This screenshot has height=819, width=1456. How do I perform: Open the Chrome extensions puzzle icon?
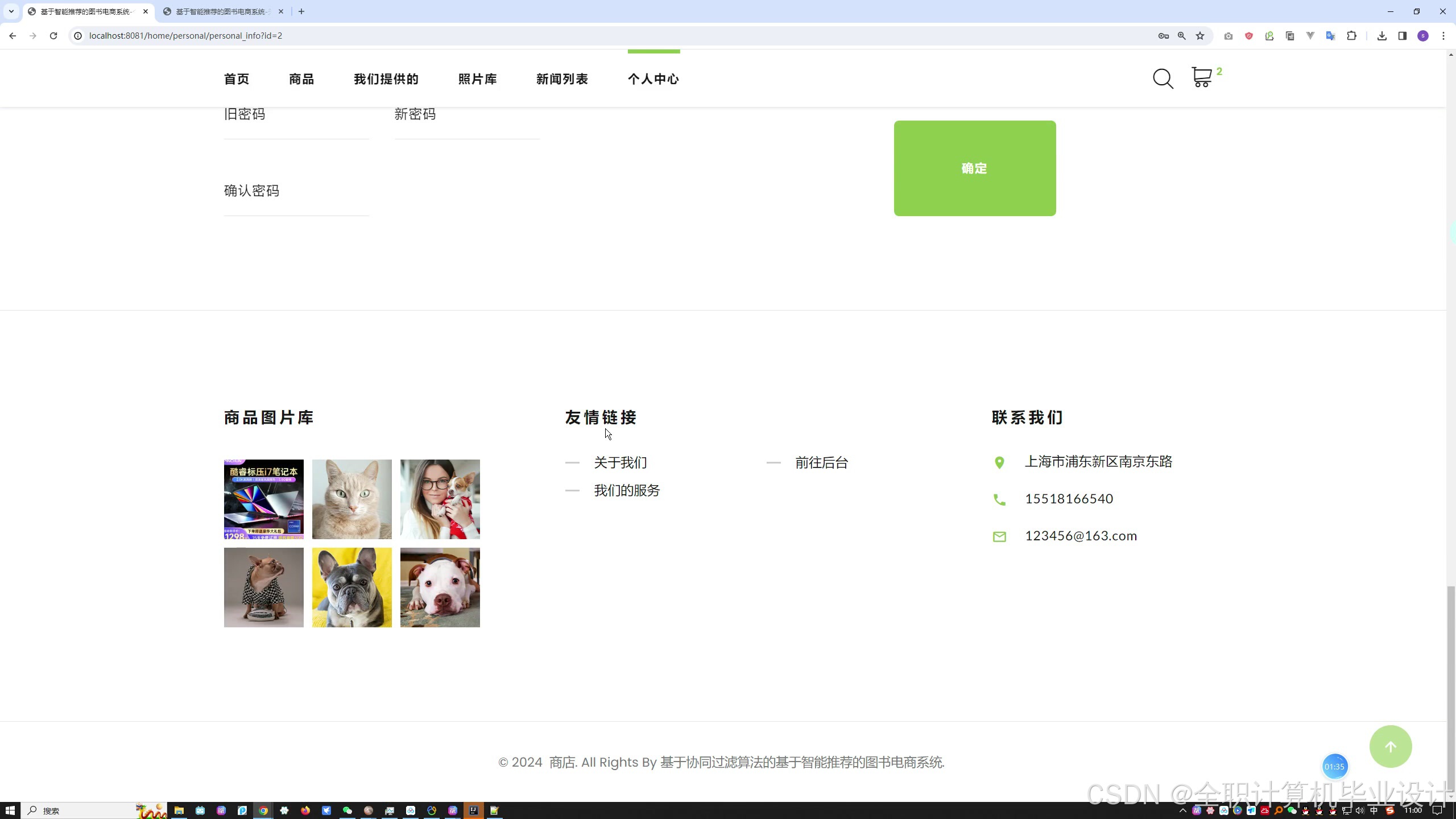1351,36
